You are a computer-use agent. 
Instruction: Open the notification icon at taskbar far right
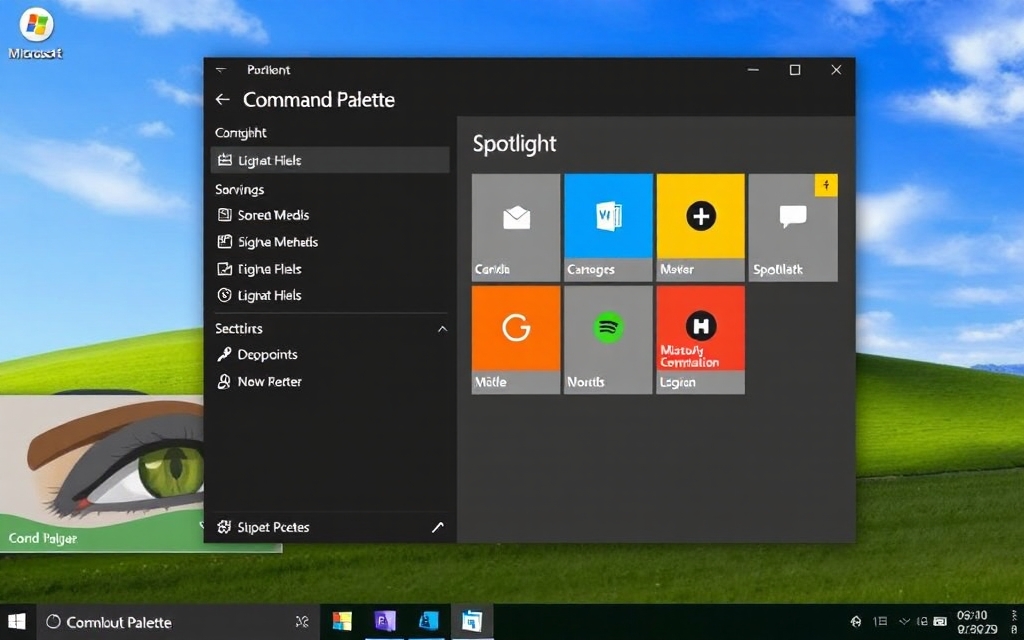pyautogui.click(x=1014, y=622)
